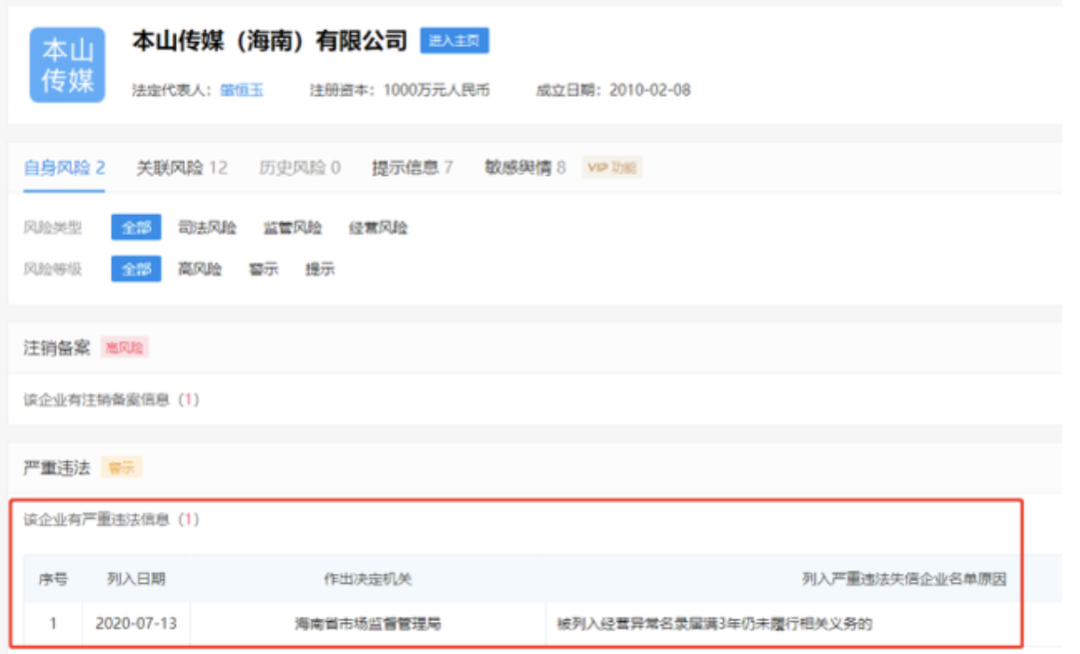Viewport: 1080px width, 654px height.
Task: Filter by 提示 level
Action: pos(320,269)
